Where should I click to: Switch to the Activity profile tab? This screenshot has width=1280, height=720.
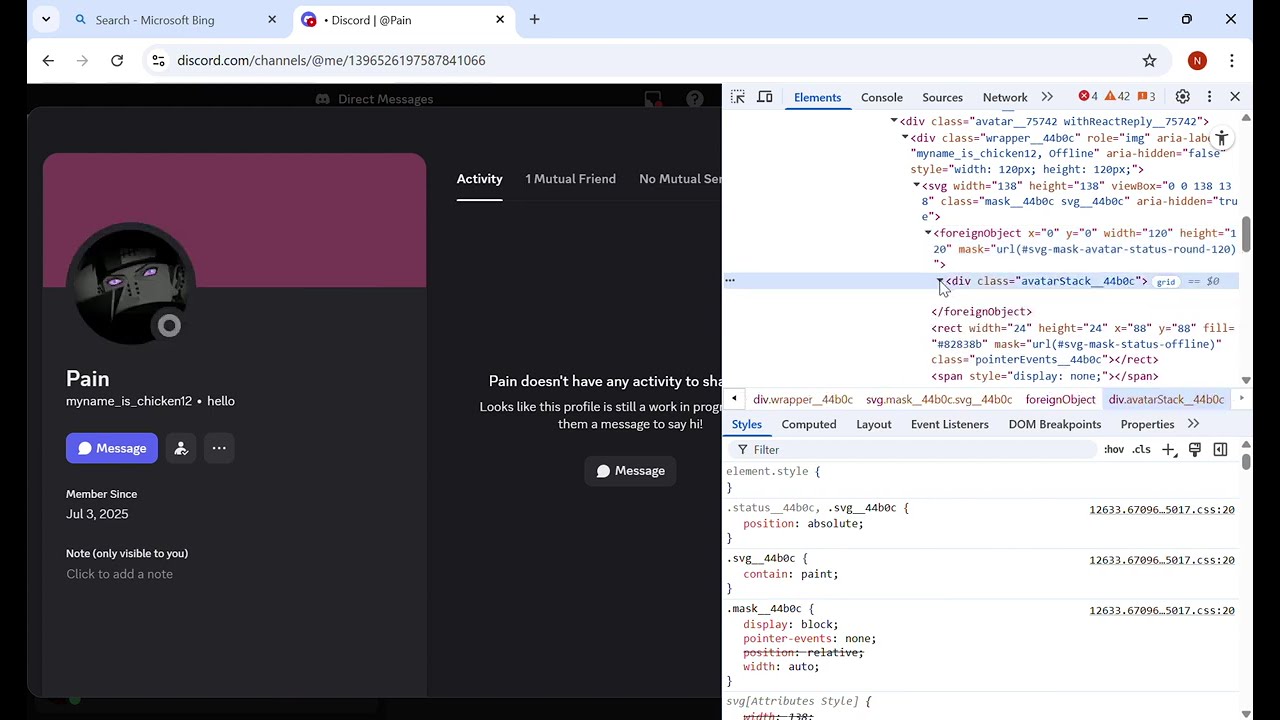click(x=479, y=179)
